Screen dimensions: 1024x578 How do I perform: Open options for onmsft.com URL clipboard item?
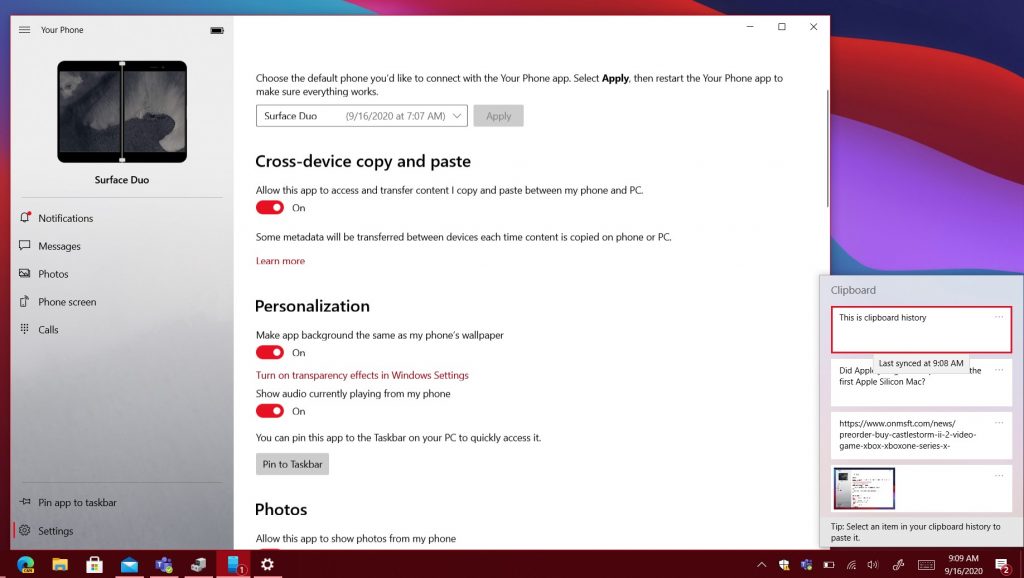pos(999,423)
